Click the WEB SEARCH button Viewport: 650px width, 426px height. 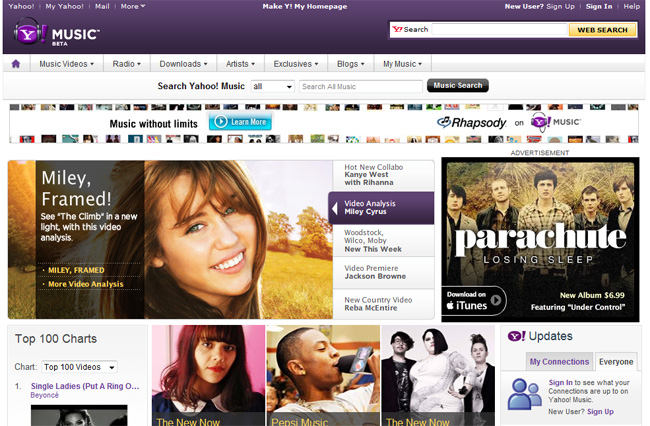click(x=602, y=30)
